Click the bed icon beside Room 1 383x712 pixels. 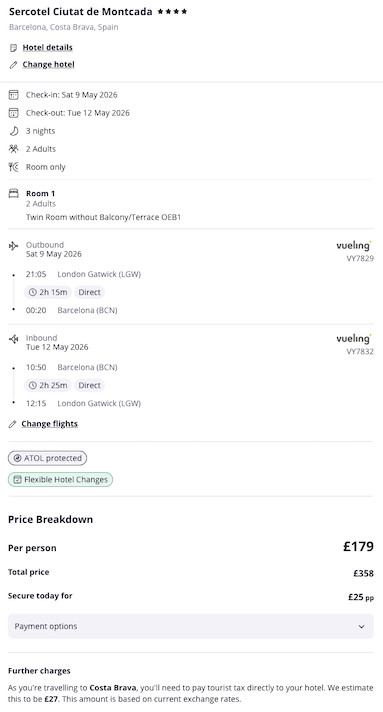[x=14, y=194]
